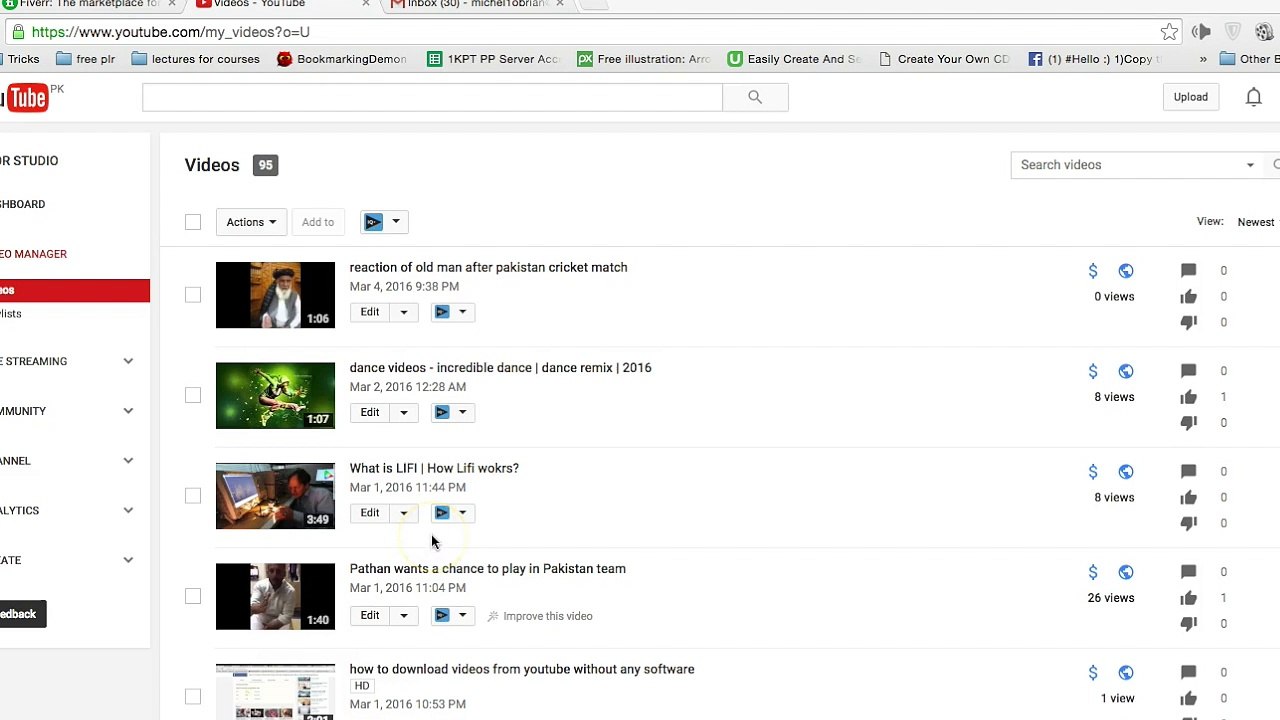The height and width of the screenshot is (720, 1280).
Task: Open the Actions dropdown
Action: [x=251, y=222]
